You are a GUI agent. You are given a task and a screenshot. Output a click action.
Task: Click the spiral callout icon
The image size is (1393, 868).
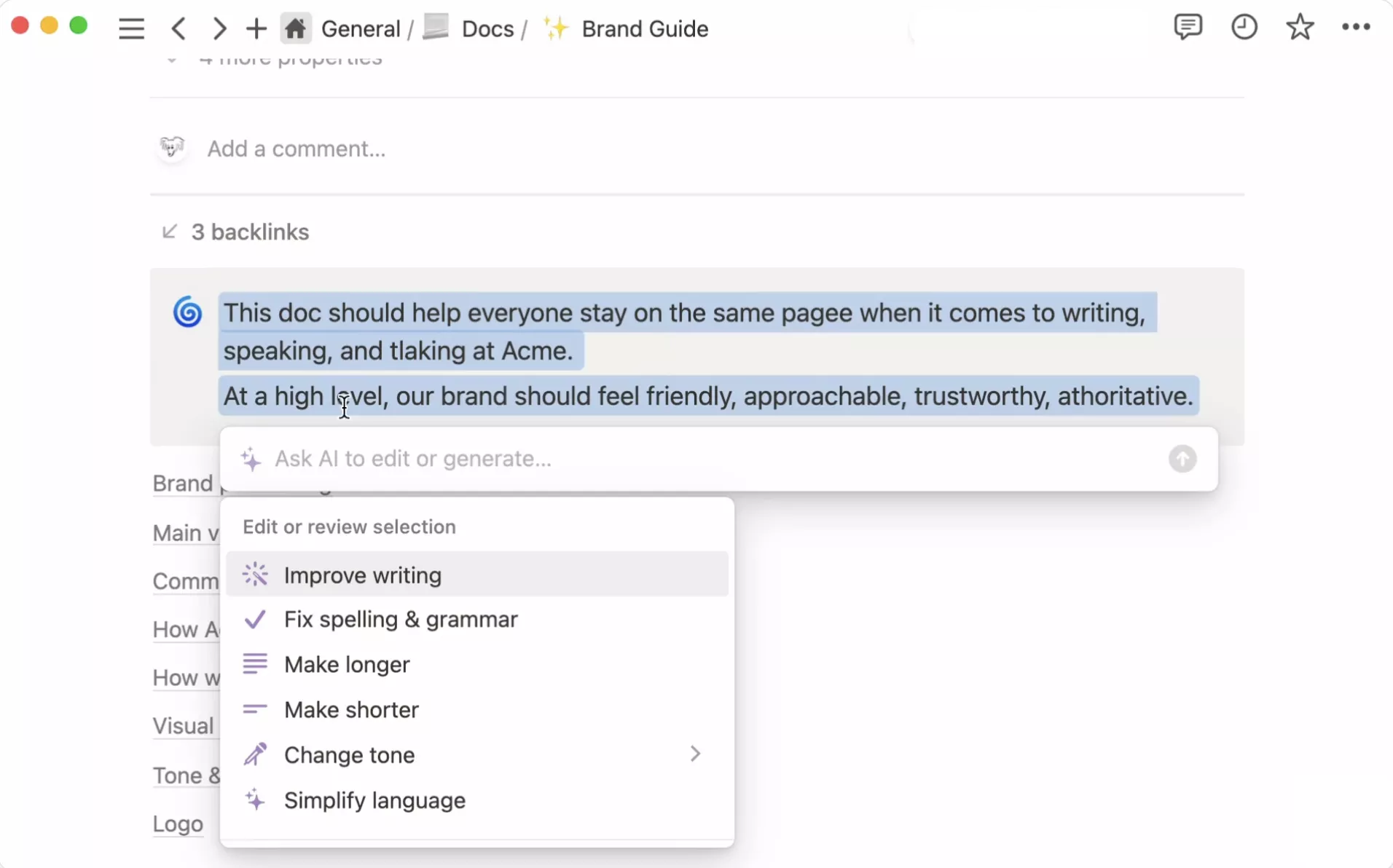(187, 312)
